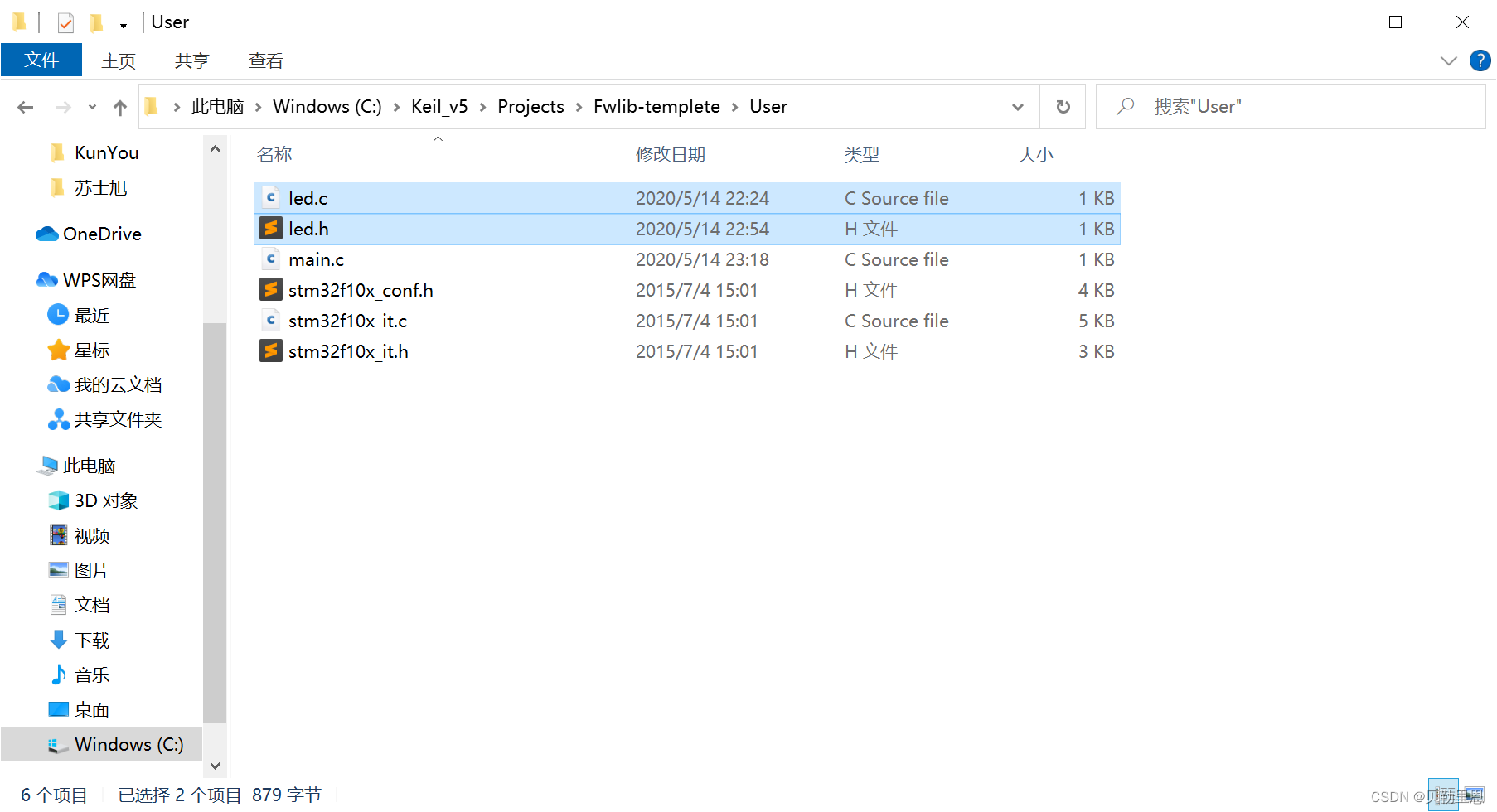Click the sidebar scrollbar thumb
Screen dimensions: 1497x812
[215, 522]
